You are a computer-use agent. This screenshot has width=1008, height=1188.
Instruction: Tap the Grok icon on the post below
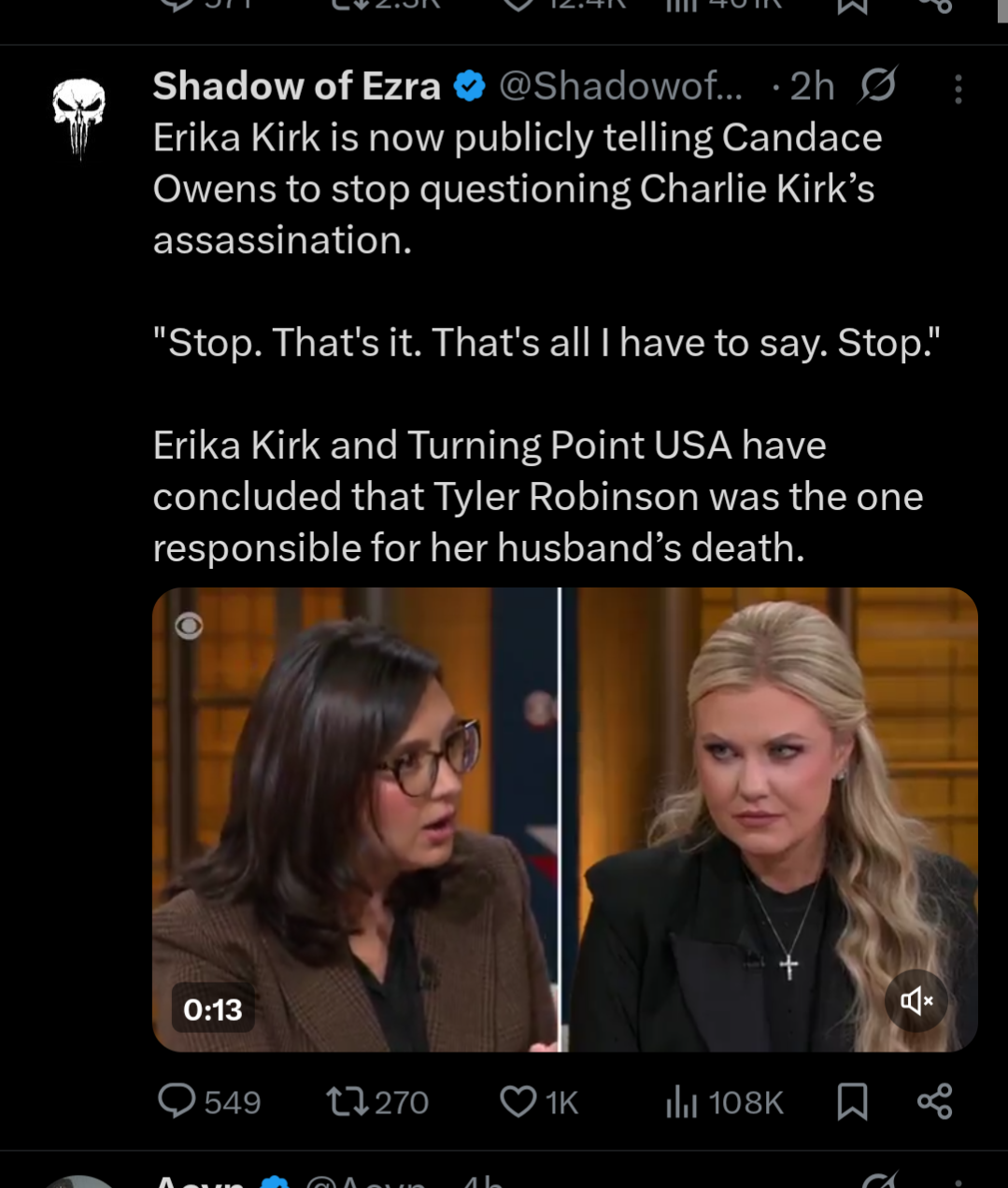(878, 1181)
